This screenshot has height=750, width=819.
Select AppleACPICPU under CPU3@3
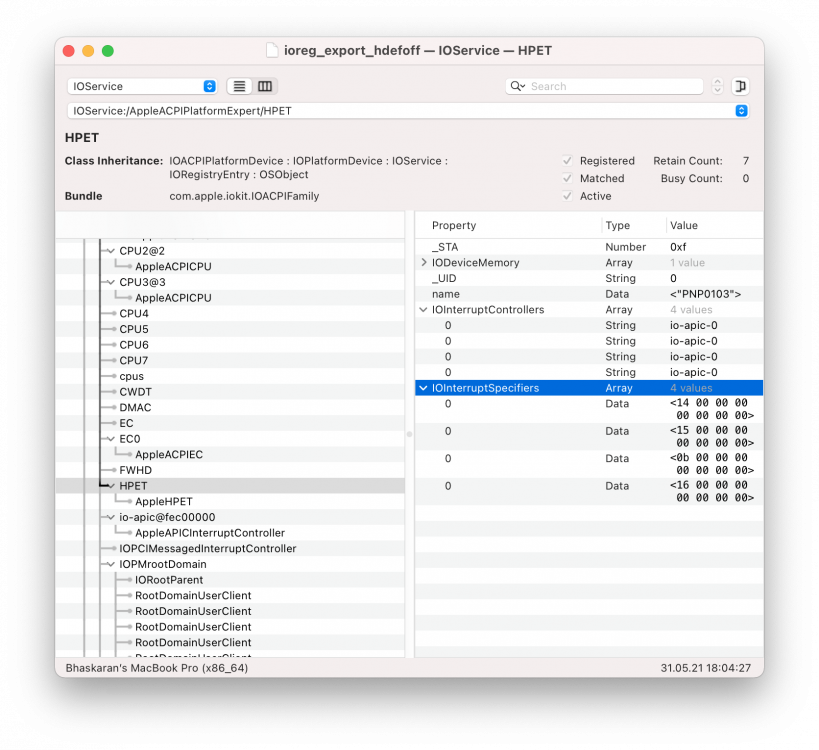tap(173, 298)
